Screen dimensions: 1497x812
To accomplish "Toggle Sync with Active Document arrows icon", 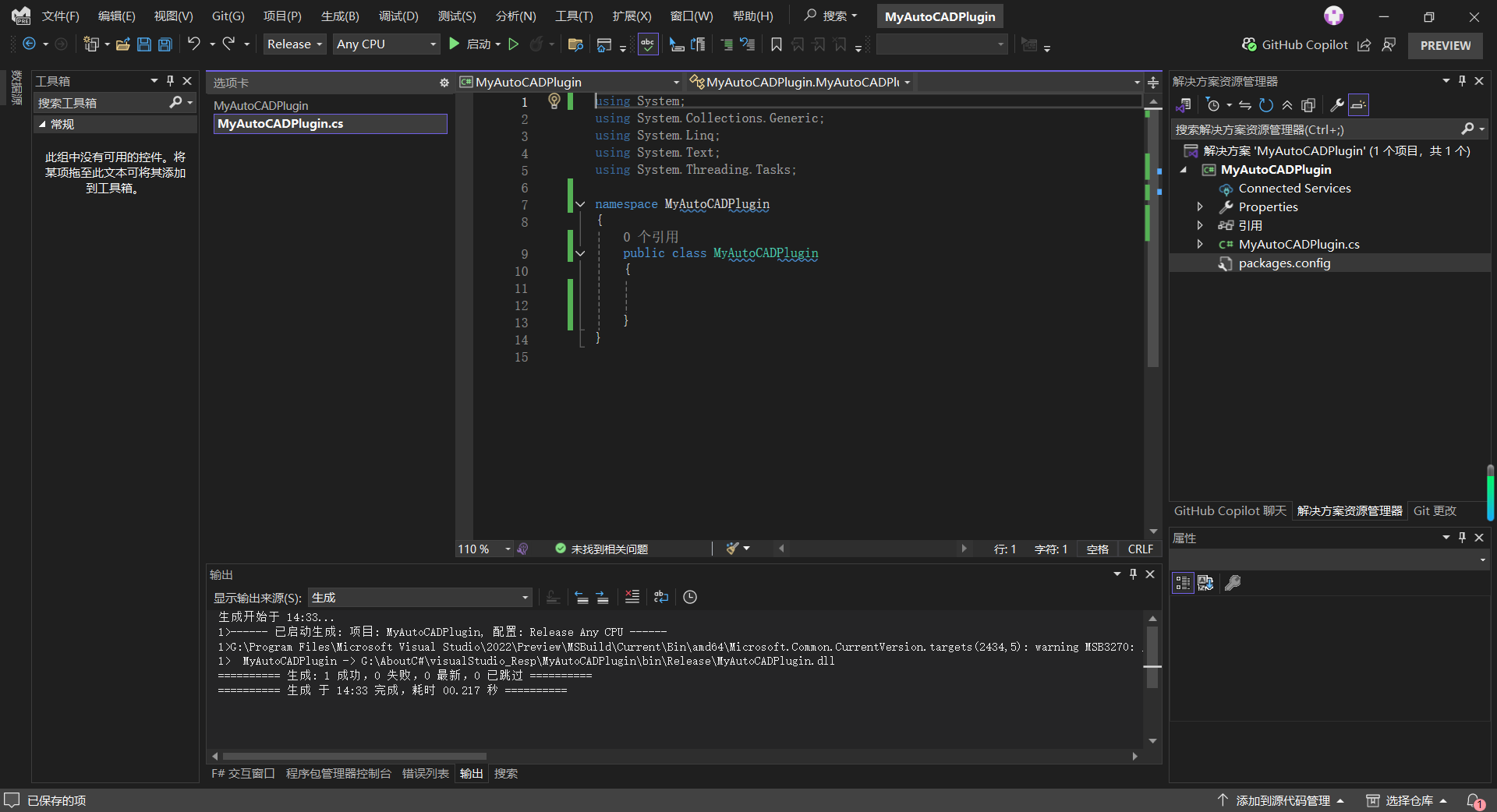I will [x=1245, y=104].
